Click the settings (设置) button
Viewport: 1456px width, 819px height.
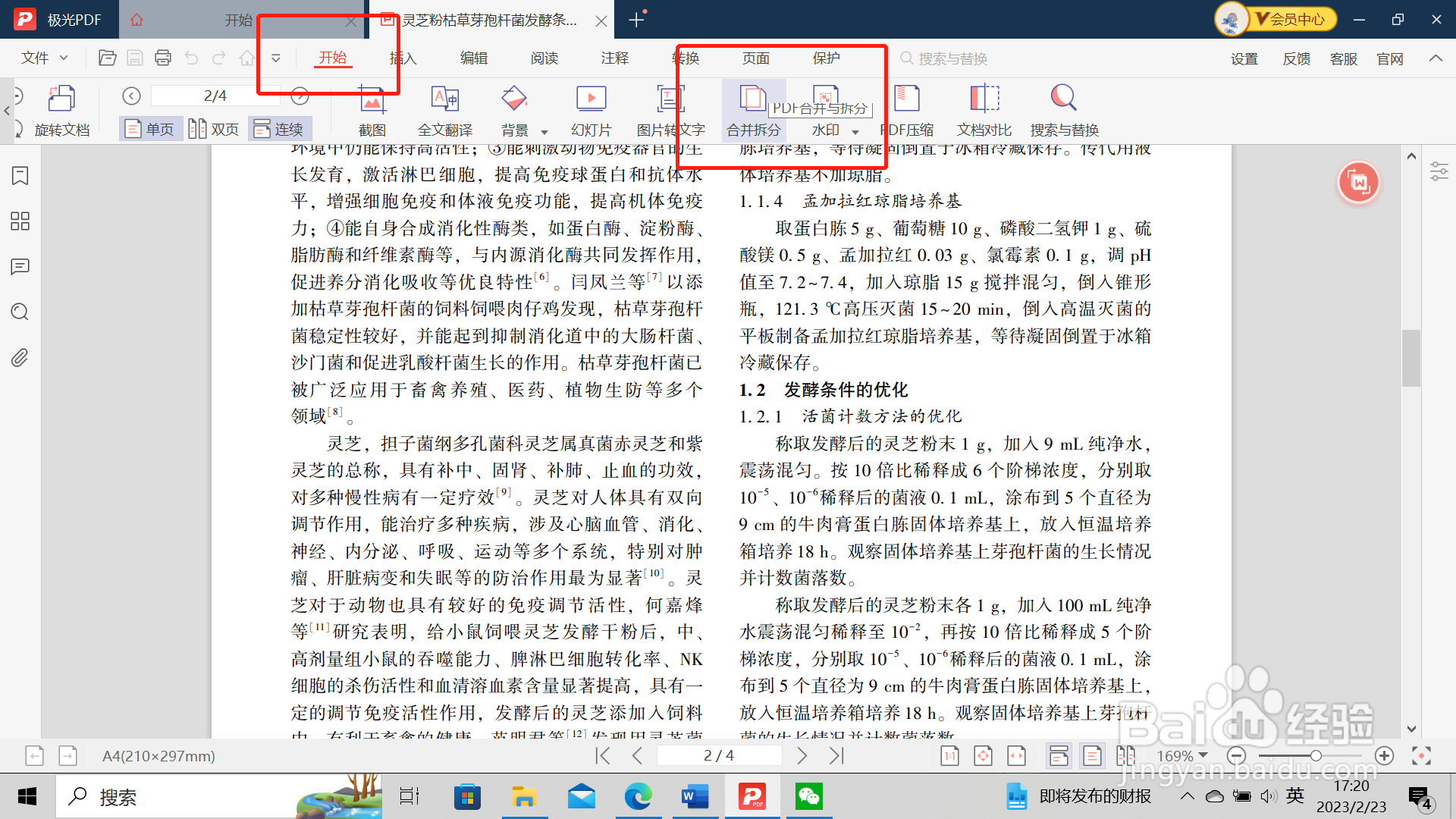1244,58
